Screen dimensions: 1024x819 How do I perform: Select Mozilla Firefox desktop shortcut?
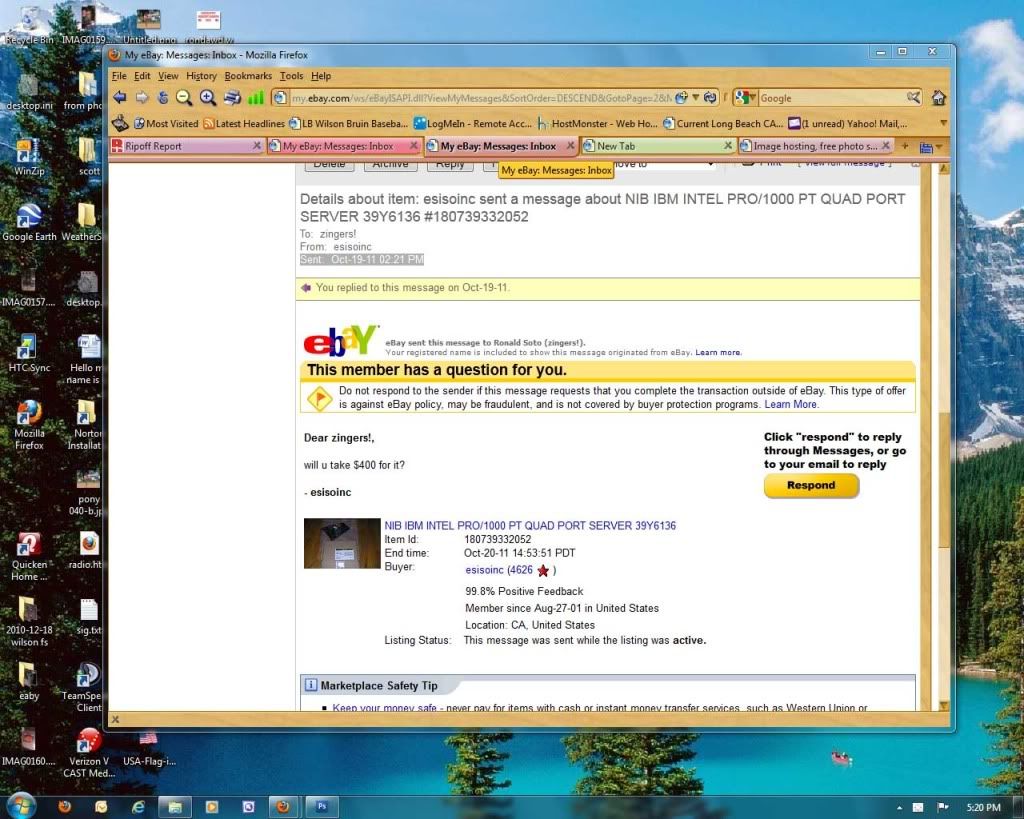(29, 425)
